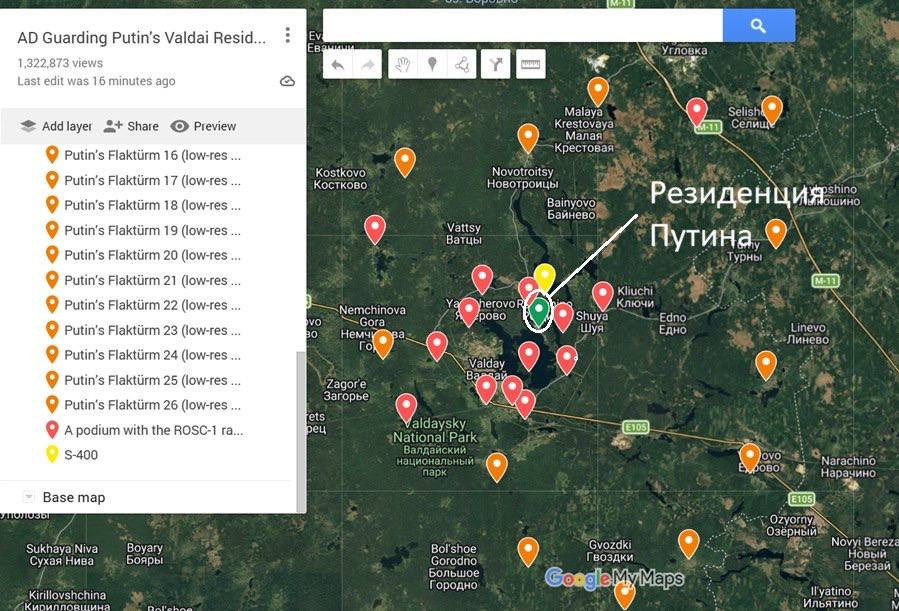Click the layer panel vertical scrollbar
The width and height of the screenshot is (899, 611).
click(x=301, y=430)
